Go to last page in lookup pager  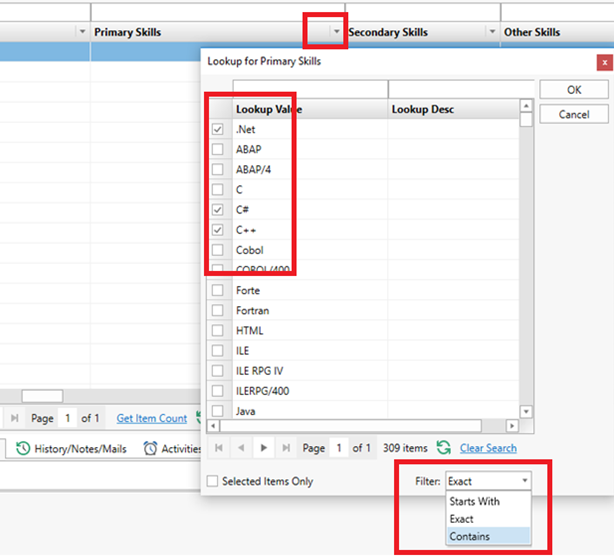click(286, 448)
